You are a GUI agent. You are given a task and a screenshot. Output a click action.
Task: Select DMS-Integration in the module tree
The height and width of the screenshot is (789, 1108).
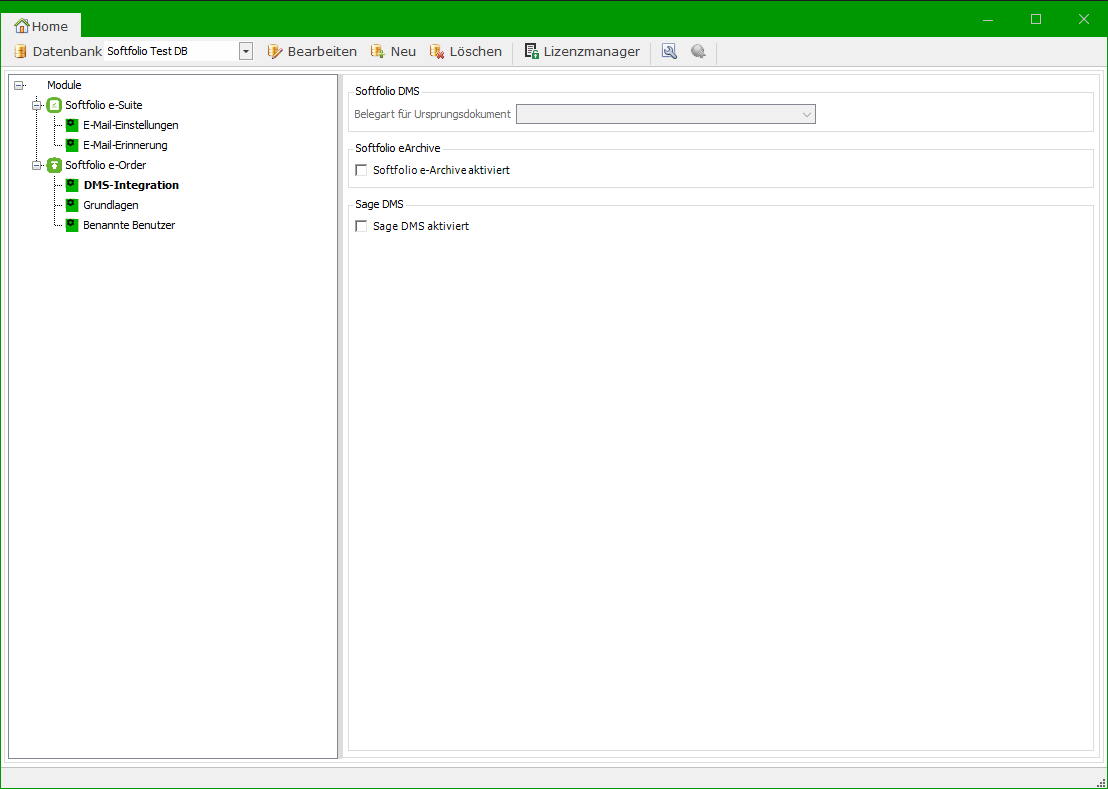point(131,185)
